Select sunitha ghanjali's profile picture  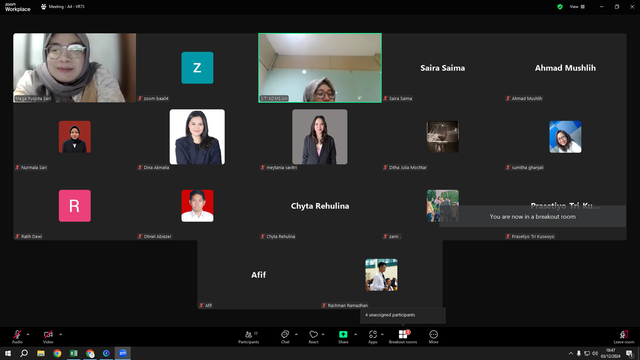(x=565, y=137)
